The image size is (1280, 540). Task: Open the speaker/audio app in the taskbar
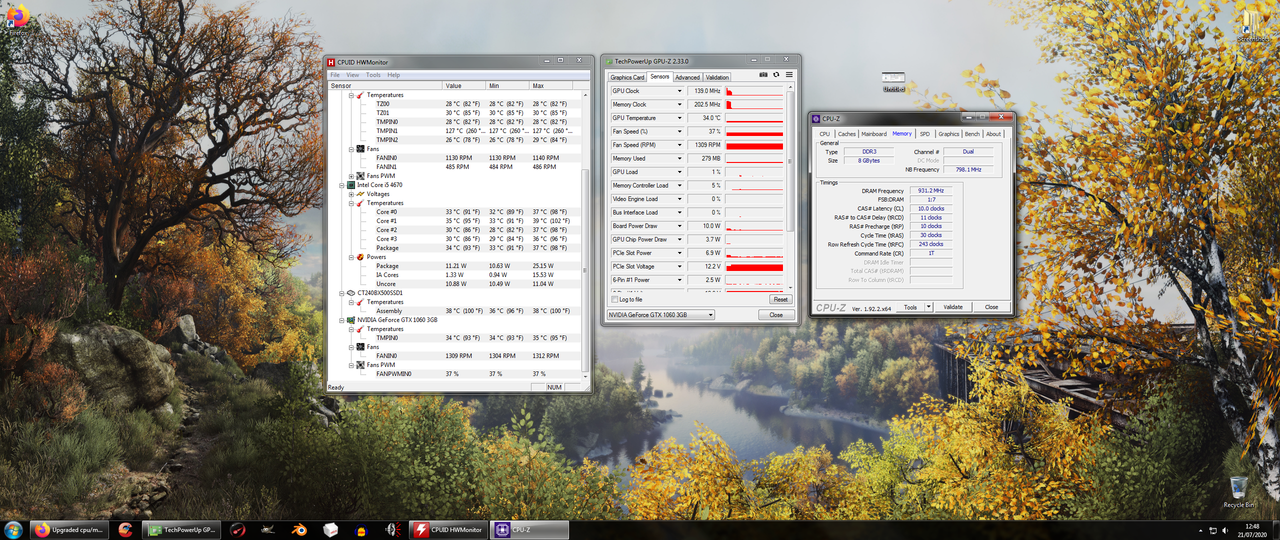(x=392, y=530)
